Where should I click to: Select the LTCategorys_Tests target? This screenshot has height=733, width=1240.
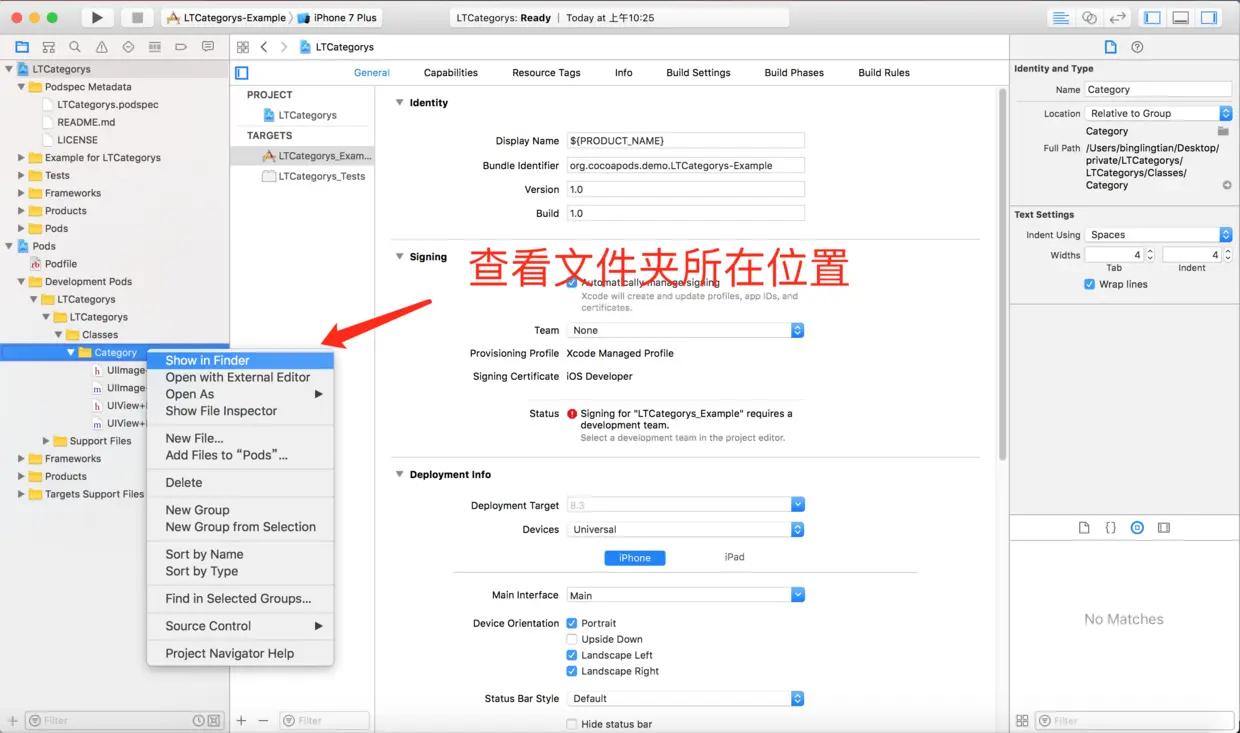[313, 176]
